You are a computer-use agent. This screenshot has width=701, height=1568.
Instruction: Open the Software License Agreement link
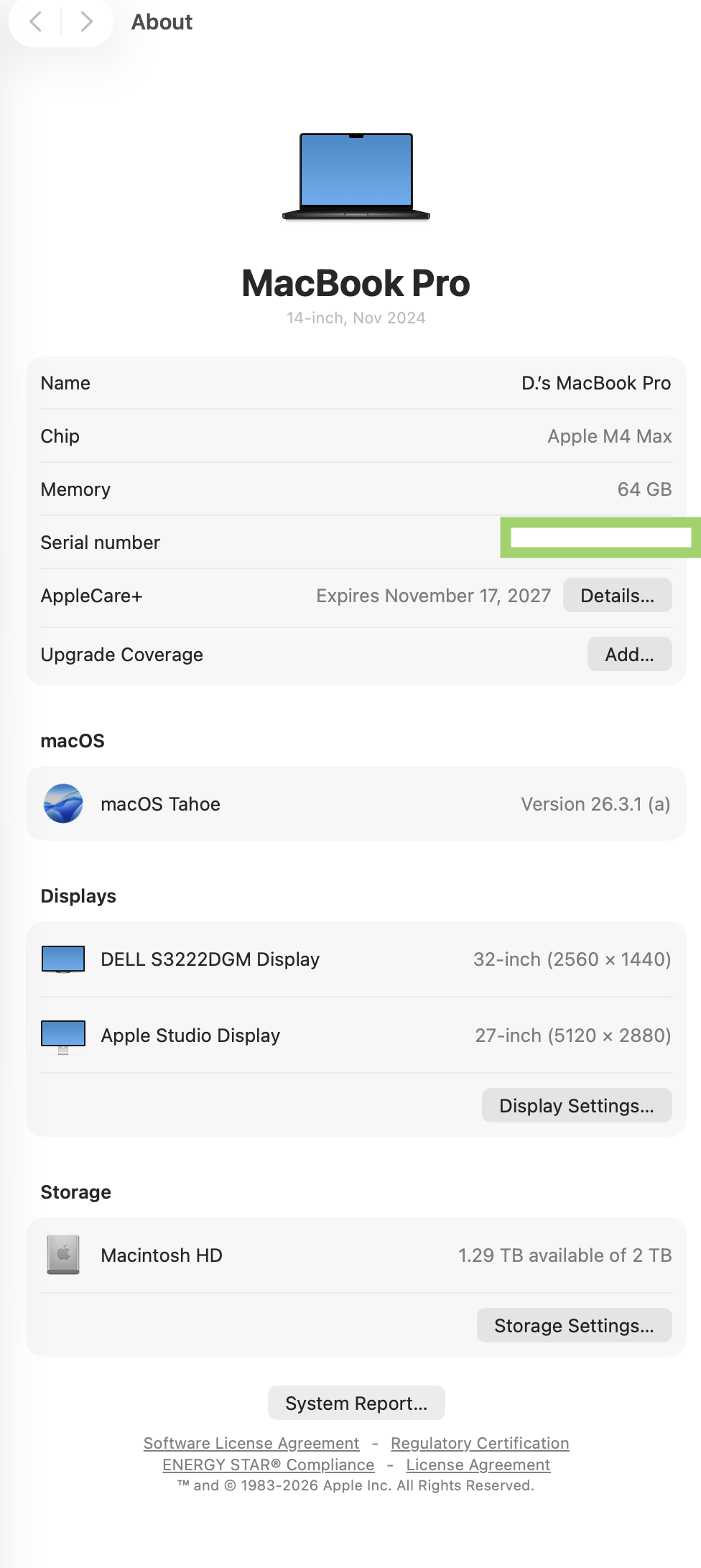coord(251,1444)
